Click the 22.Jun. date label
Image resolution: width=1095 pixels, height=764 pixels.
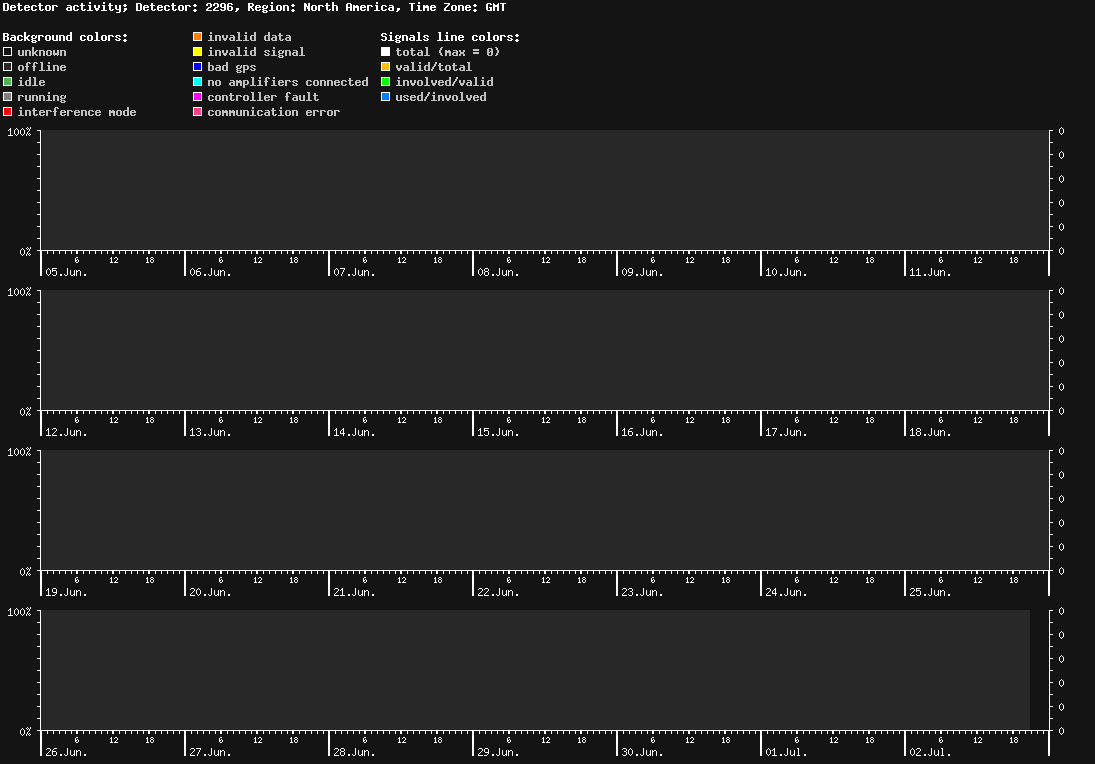point(499,592)
